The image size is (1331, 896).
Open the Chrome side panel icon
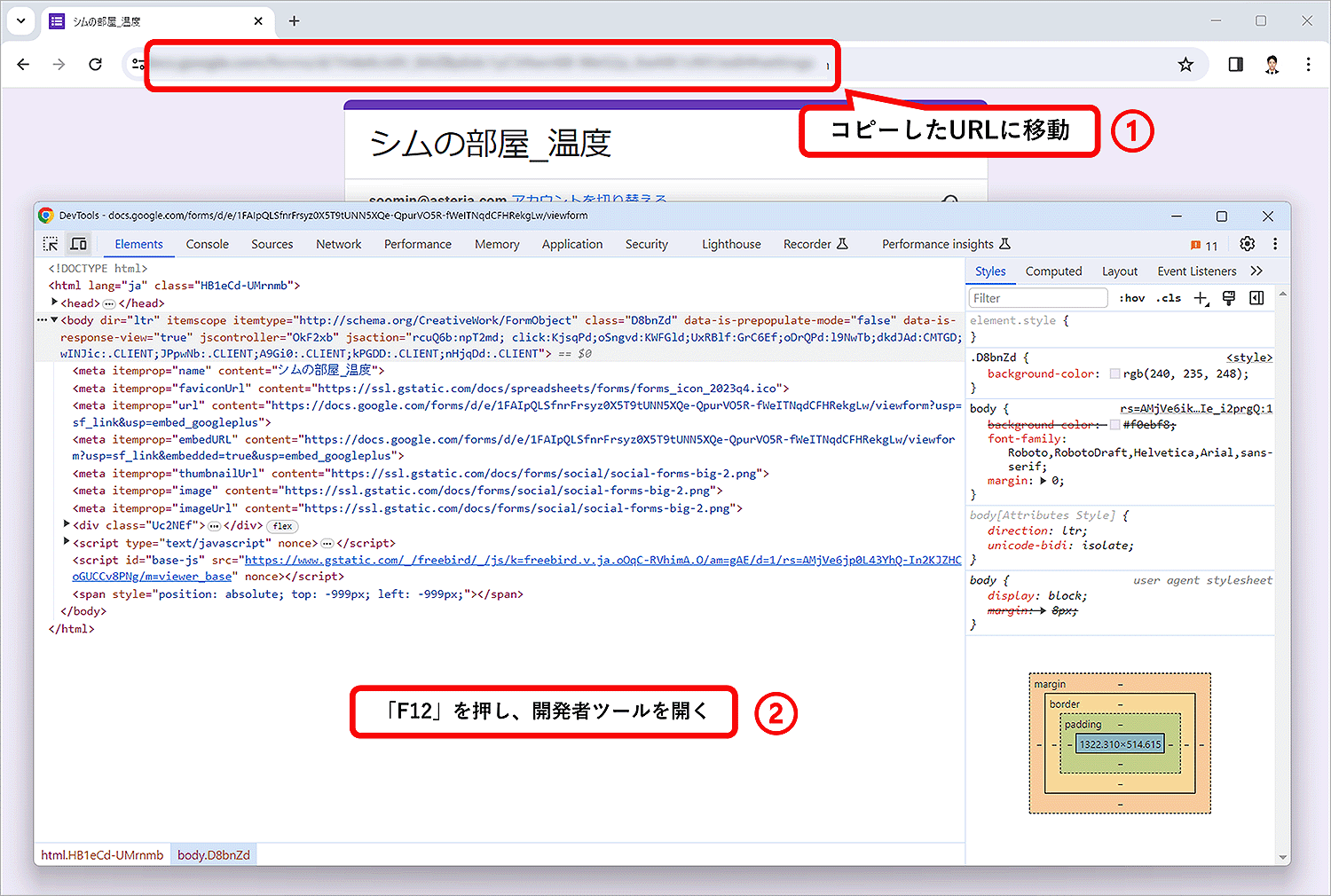[x=1235, y=64]
